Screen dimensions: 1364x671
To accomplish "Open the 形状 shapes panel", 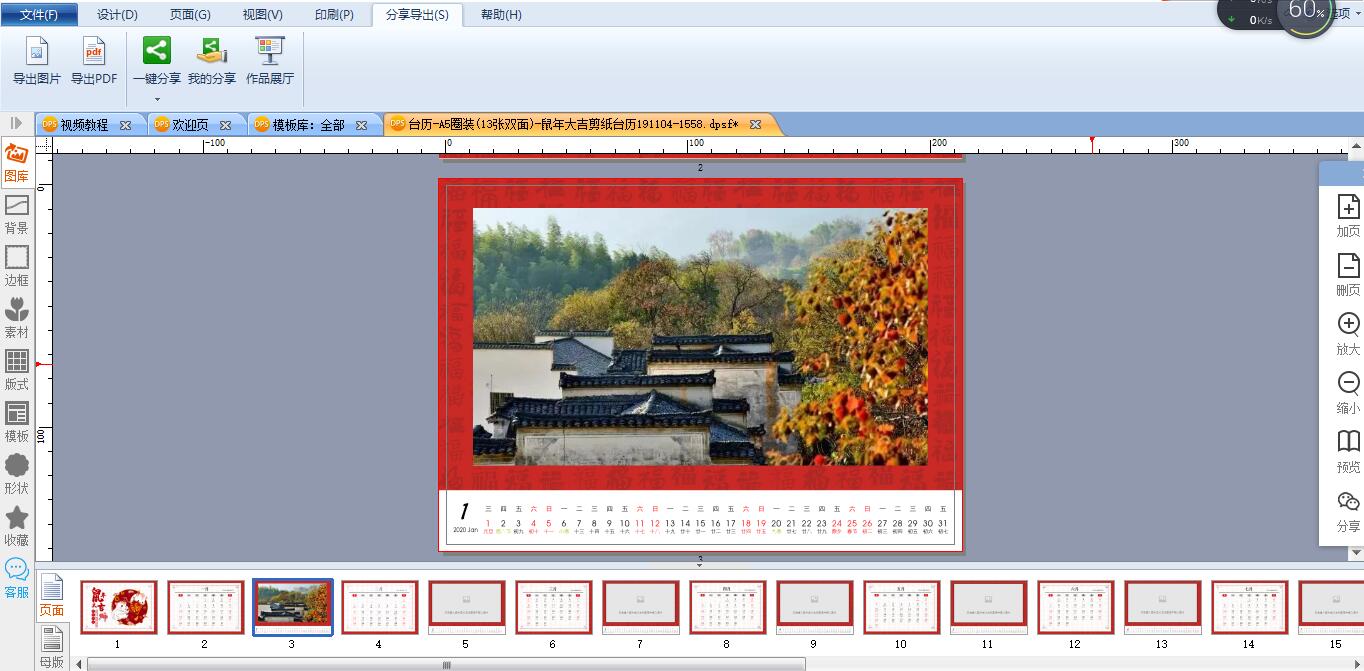I will click(x=17, y=475).
